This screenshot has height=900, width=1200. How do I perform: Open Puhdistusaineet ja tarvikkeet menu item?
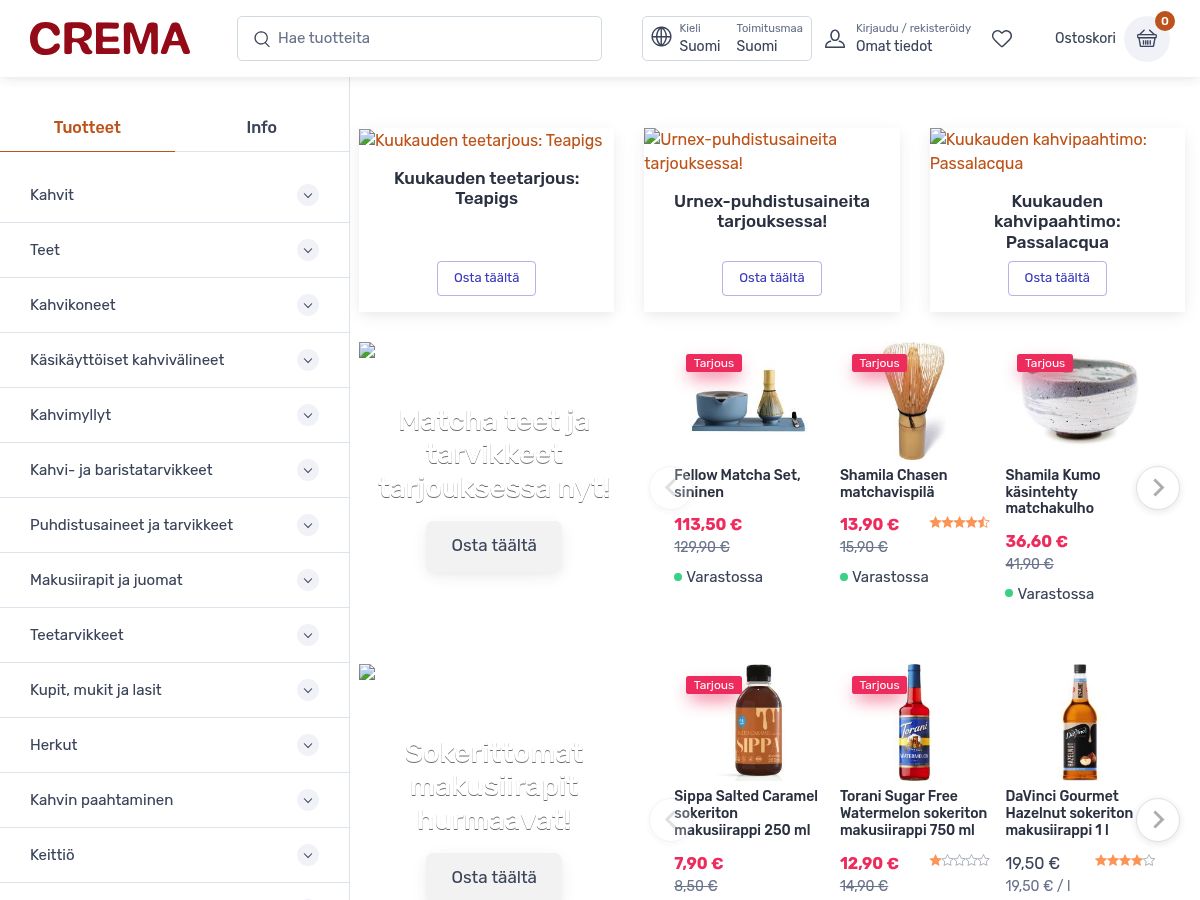pos(131,525)
